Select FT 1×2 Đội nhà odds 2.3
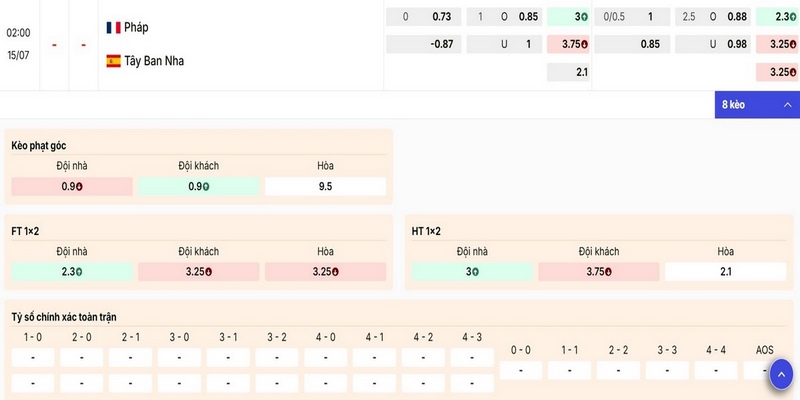Viewport: 800px width, 400px height. pyautogui.click(x=72, y=272)
